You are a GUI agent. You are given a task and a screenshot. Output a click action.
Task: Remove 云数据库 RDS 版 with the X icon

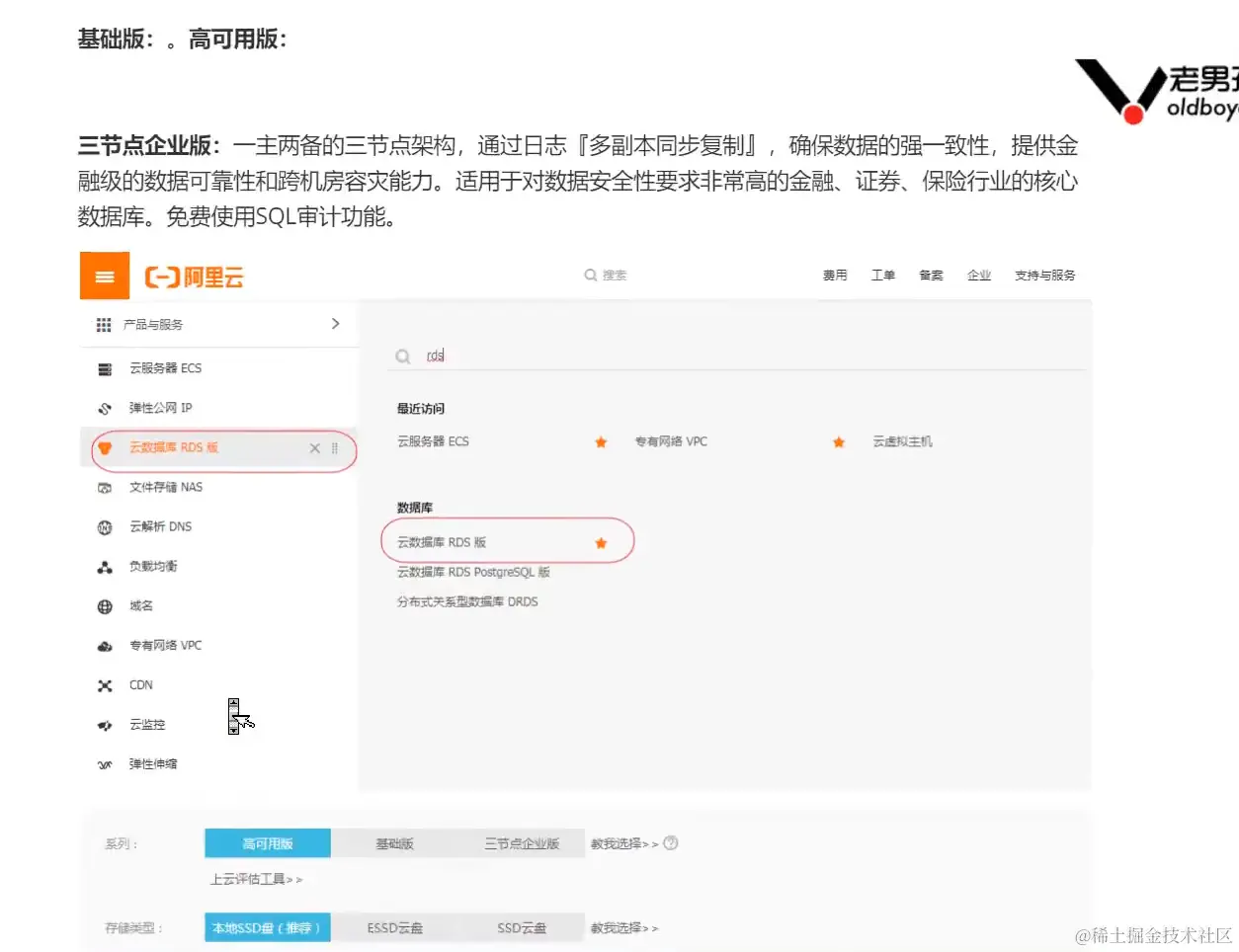click(x=314, y=448)
